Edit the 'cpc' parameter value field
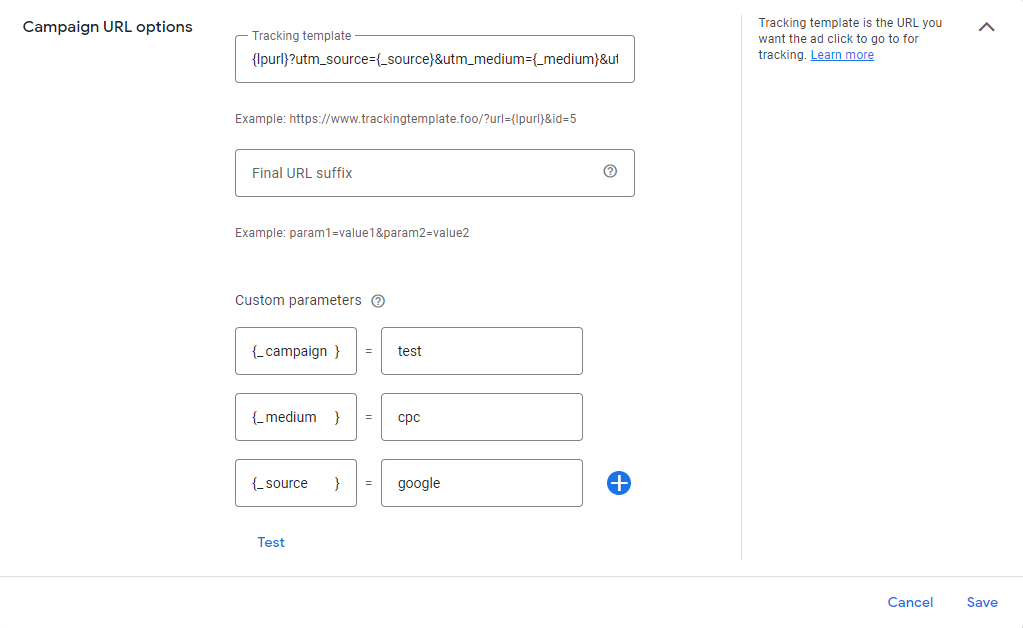The image size is (1023, 628). [482, 417]
